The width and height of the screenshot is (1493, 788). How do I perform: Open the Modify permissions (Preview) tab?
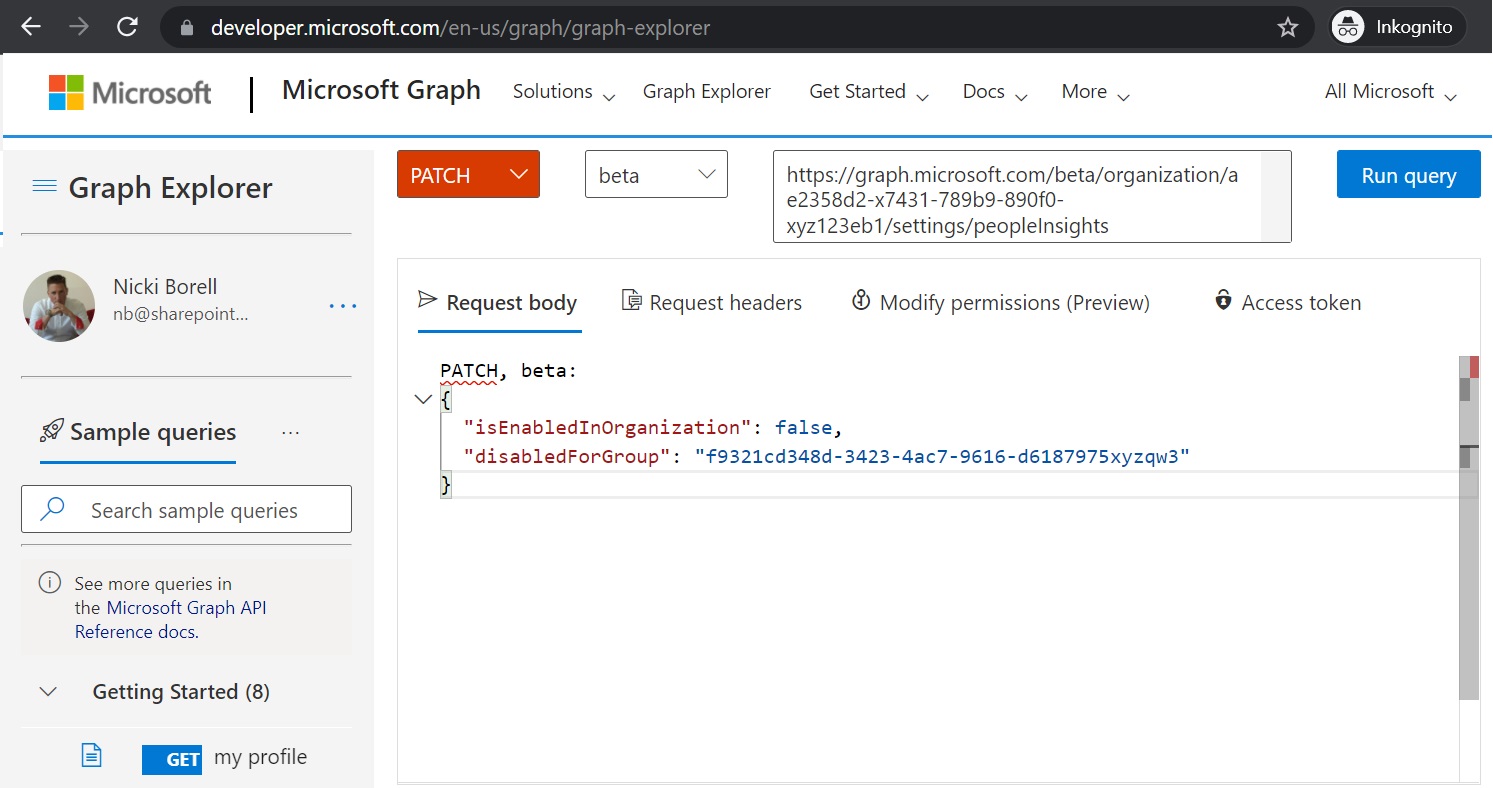click(1000, 302)
